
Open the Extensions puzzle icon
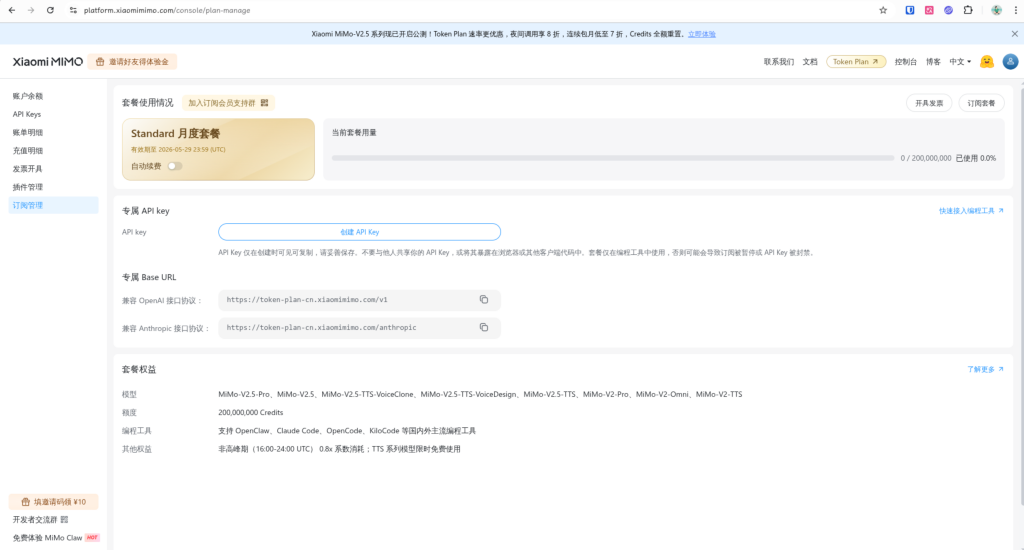[968, 10]
